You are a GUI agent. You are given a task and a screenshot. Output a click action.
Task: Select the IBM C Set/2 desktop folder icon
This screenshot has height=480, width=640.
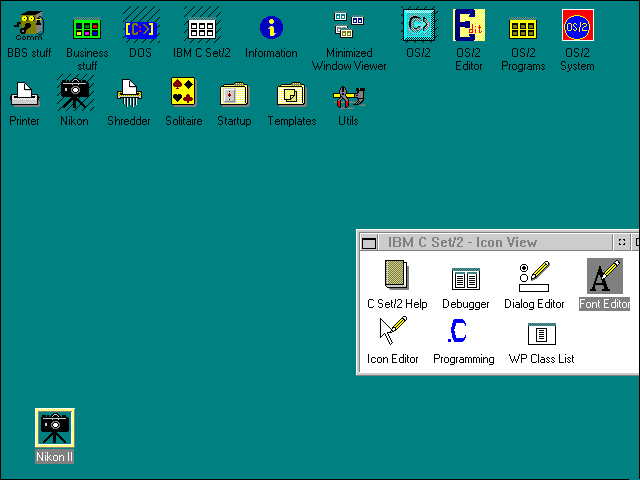[x=202, y=29]
